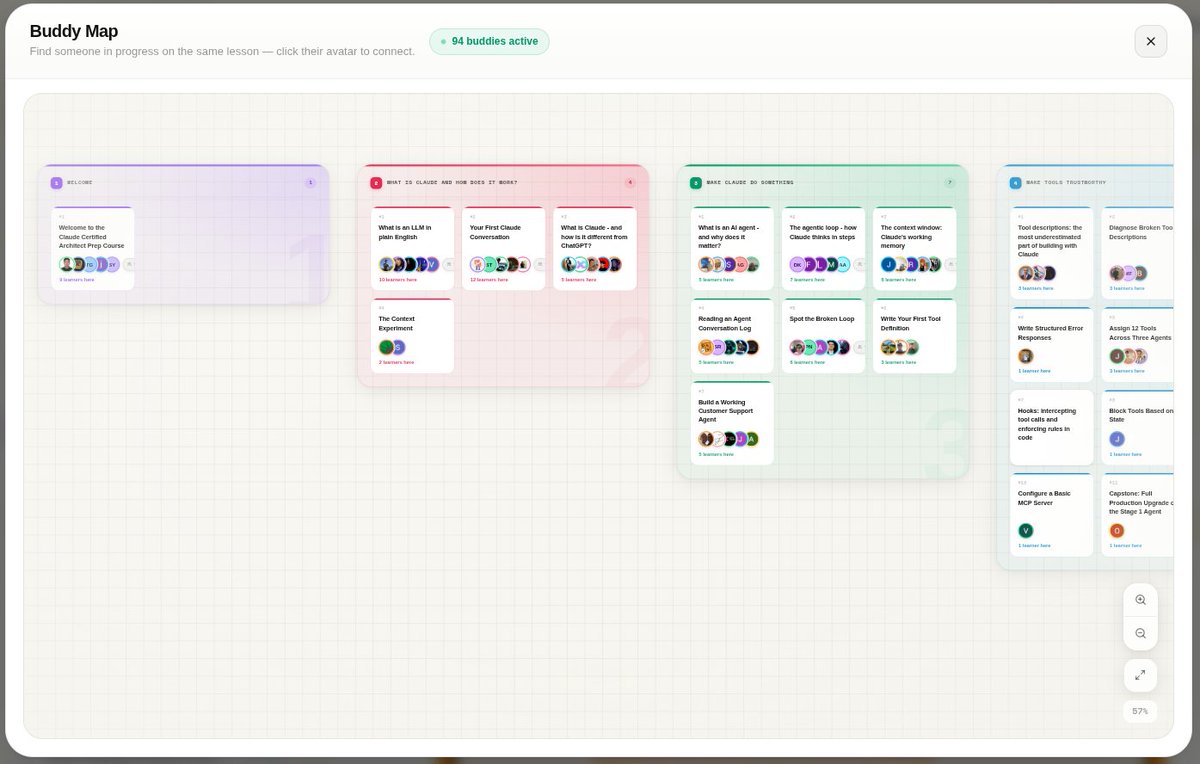Viewport: 1200px width, 764px height.
Task: Zoom in on the buddy map
Action: (1140, 600)
